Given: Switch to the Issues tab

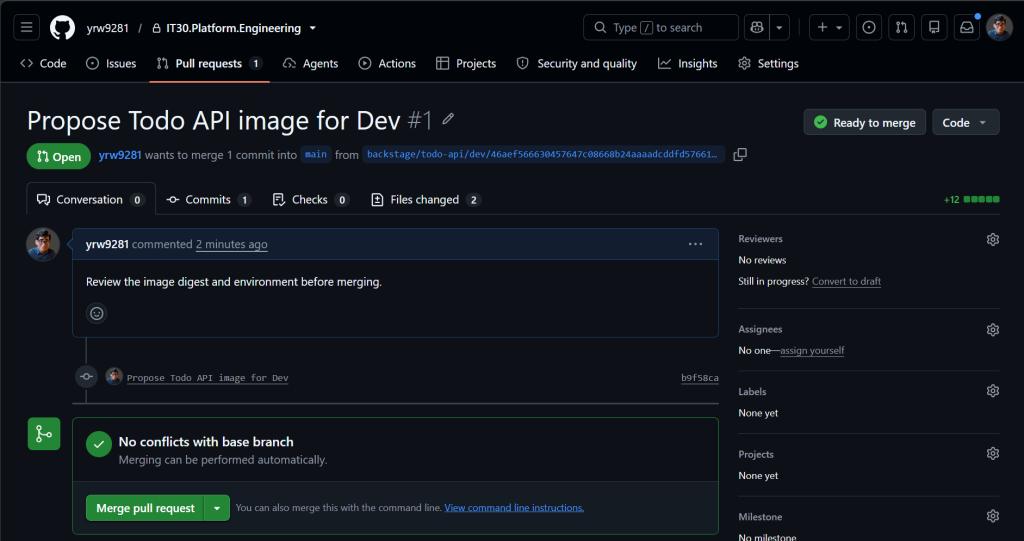Looking at the screenshot, I should point(112,63).
